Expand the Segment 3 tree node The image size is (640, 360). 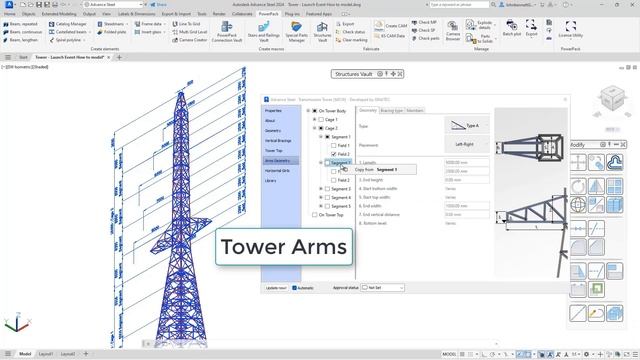tap(321, 189)
